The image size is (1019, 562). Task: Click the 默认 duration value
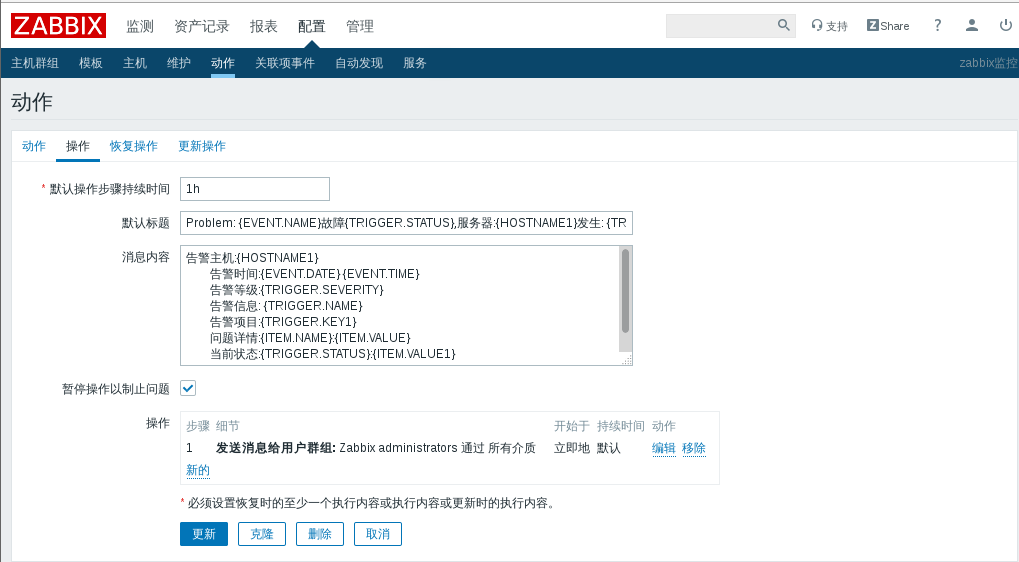609,448
